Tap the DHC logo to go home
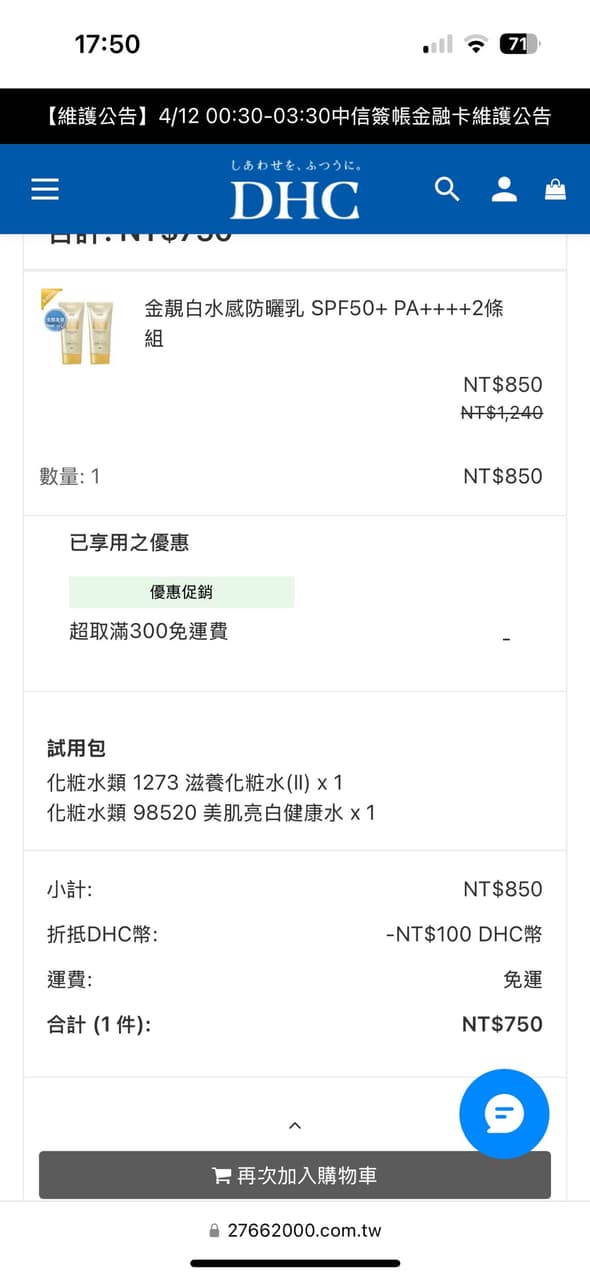Viewport: 590px width, 1279px height. coord(295,197)
